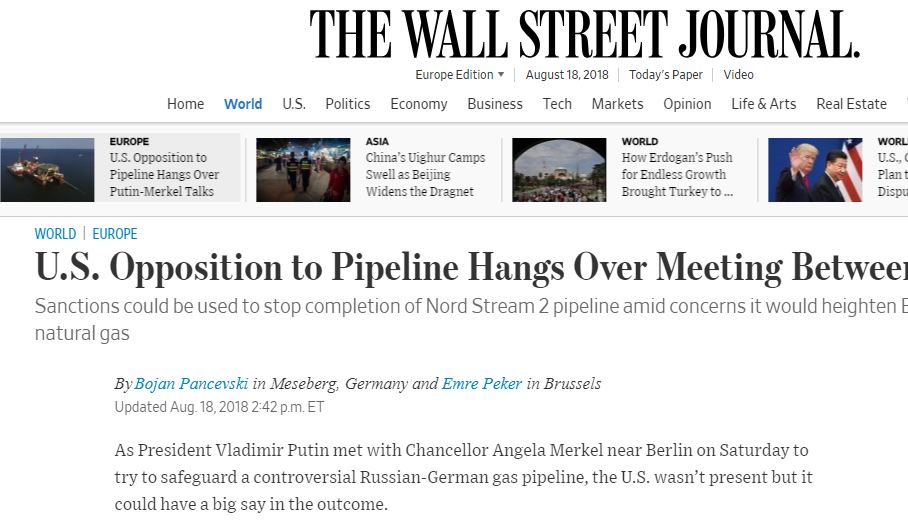Image resolution: width=908 pixels, height=525 pixels.
Task: Open the Politics section
Action: click(x=347, y=104)
